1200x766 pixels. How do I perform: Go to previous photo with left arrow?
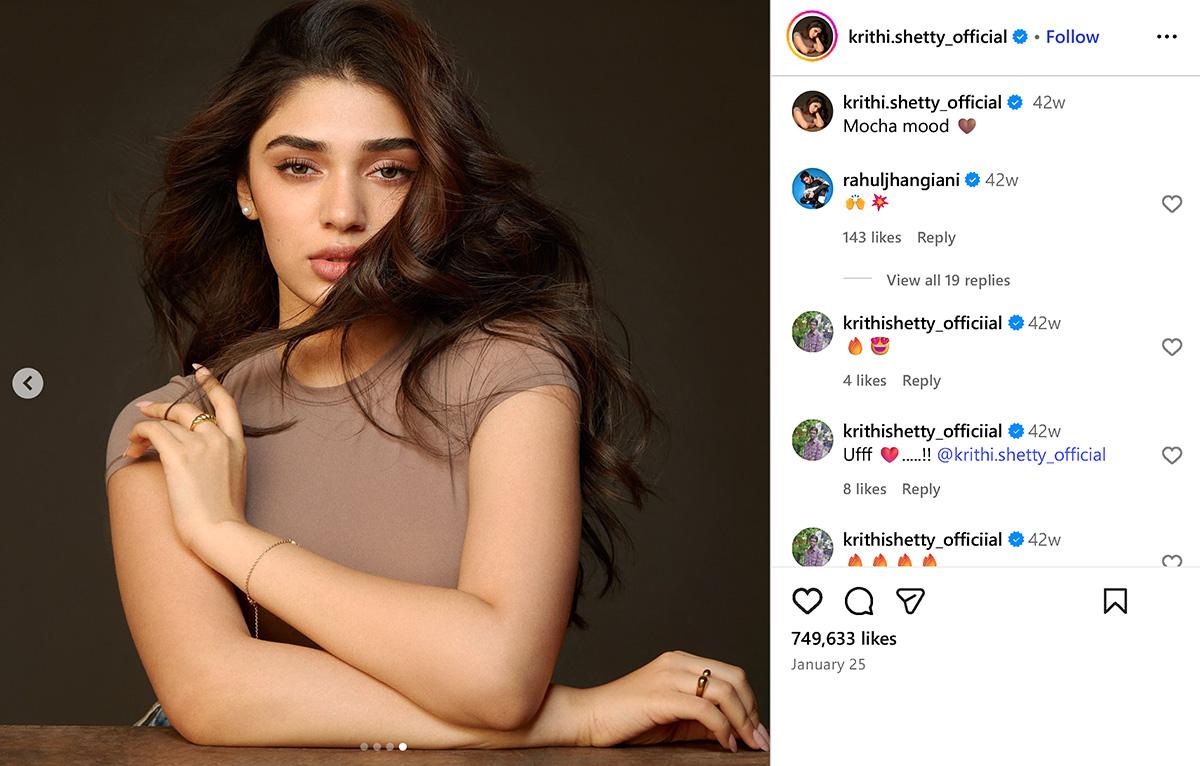[x=28, y=383]
